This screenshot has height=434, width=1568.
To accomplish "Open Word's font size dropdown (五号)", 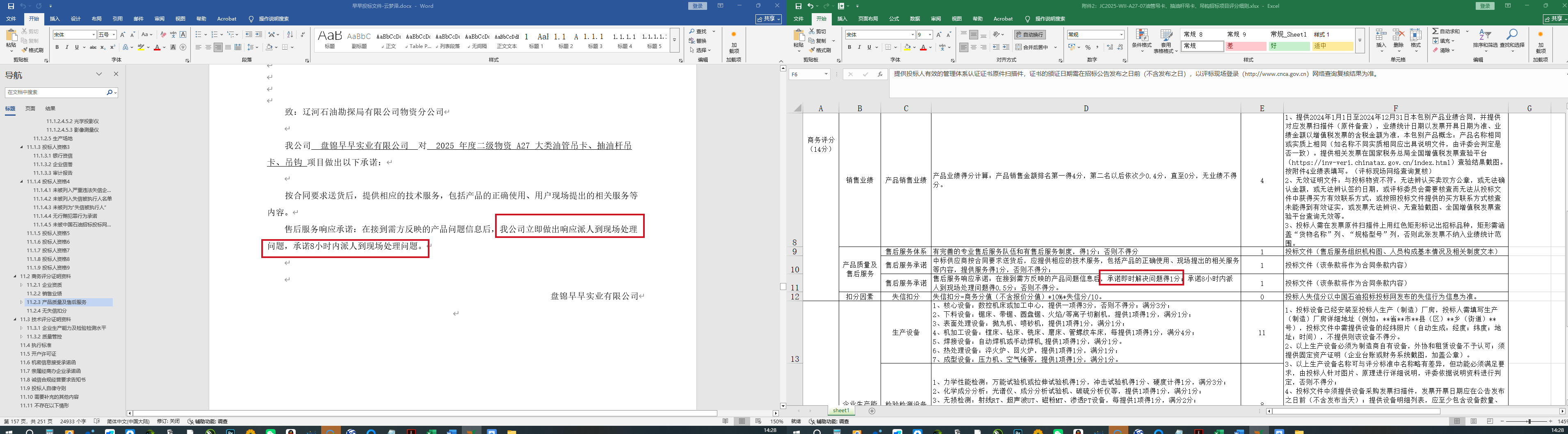I will click(114, 35).
